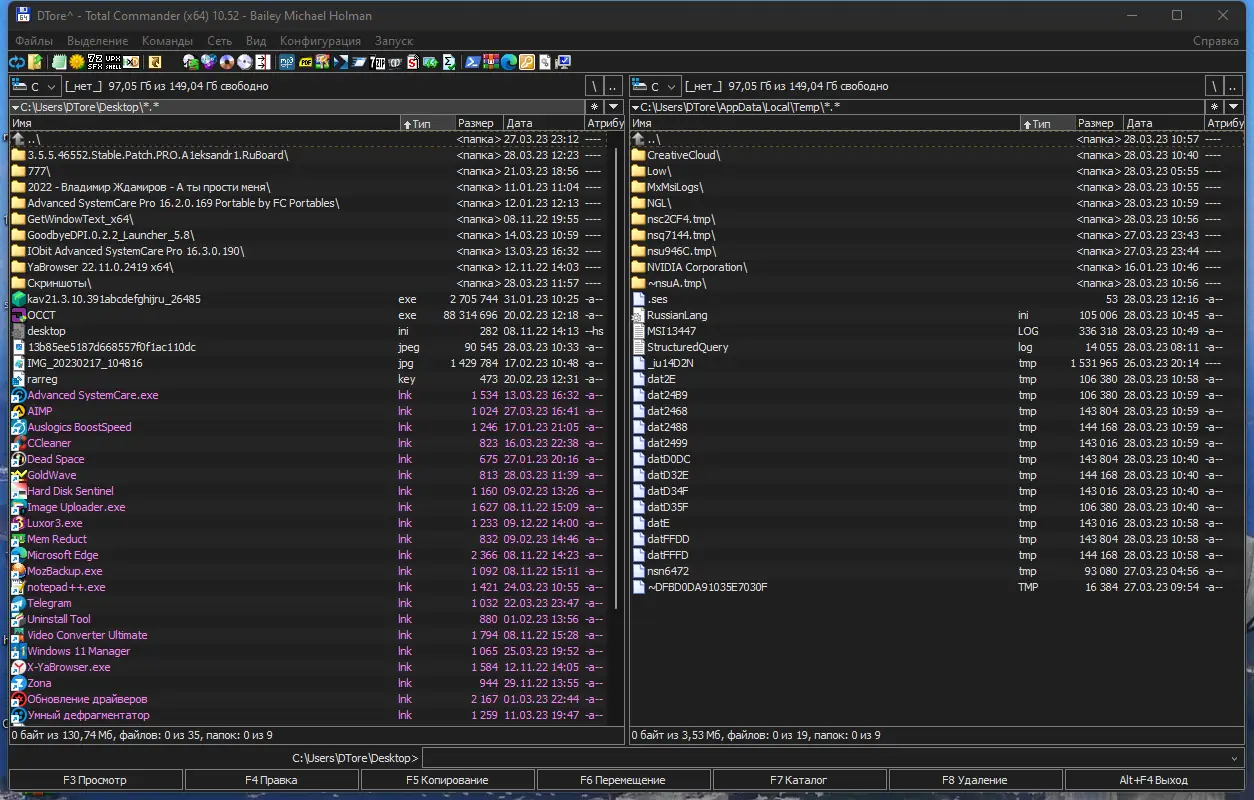Expand the command line history dropdown
Image resolution: width=1254 pixels, height=800 pixels.
pos(1234,758)
